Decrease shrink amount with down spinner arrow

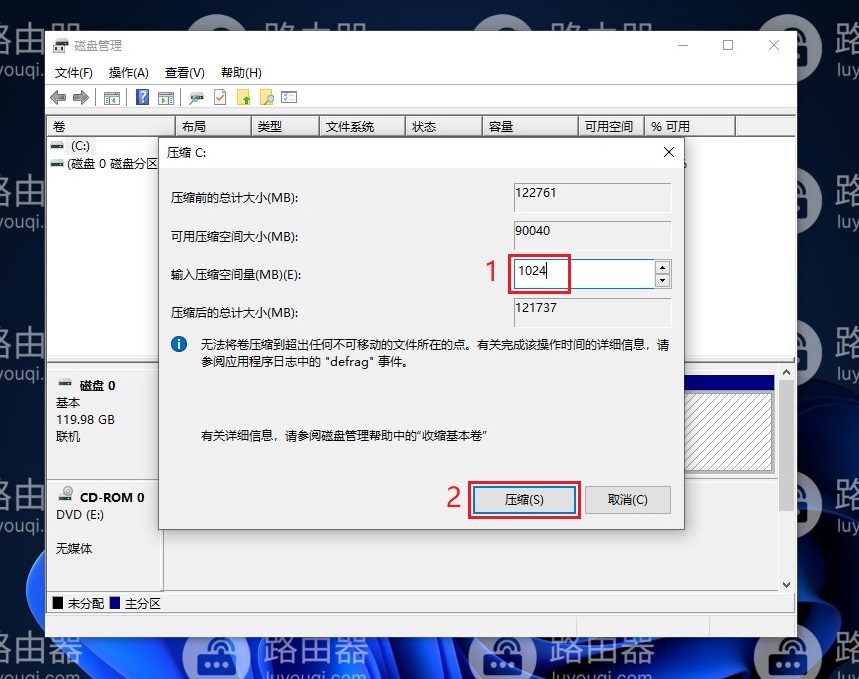pos(663,281)
